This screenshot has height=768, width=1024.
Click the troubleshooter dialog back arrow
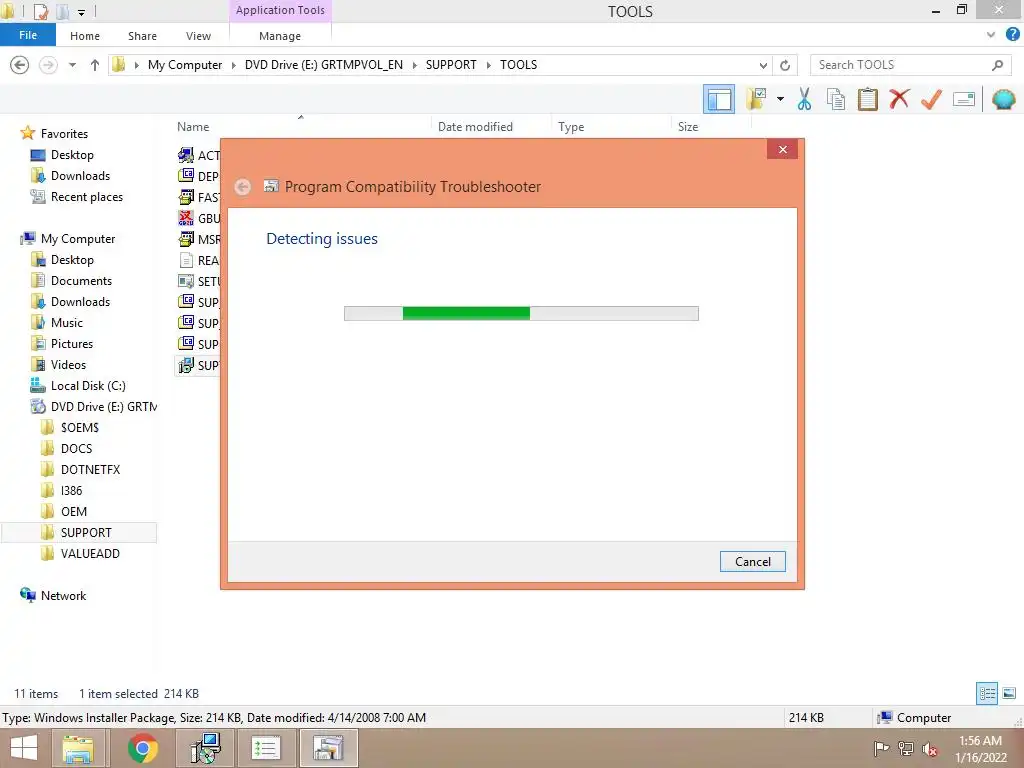(243, 187)
